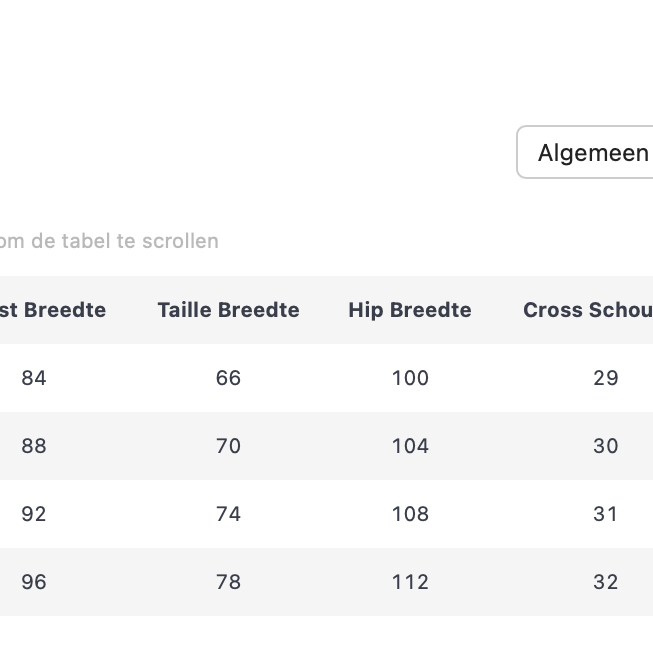Open the Algemeen dropdown
This screenshot has height=653, width=653.
click(592, 153)
